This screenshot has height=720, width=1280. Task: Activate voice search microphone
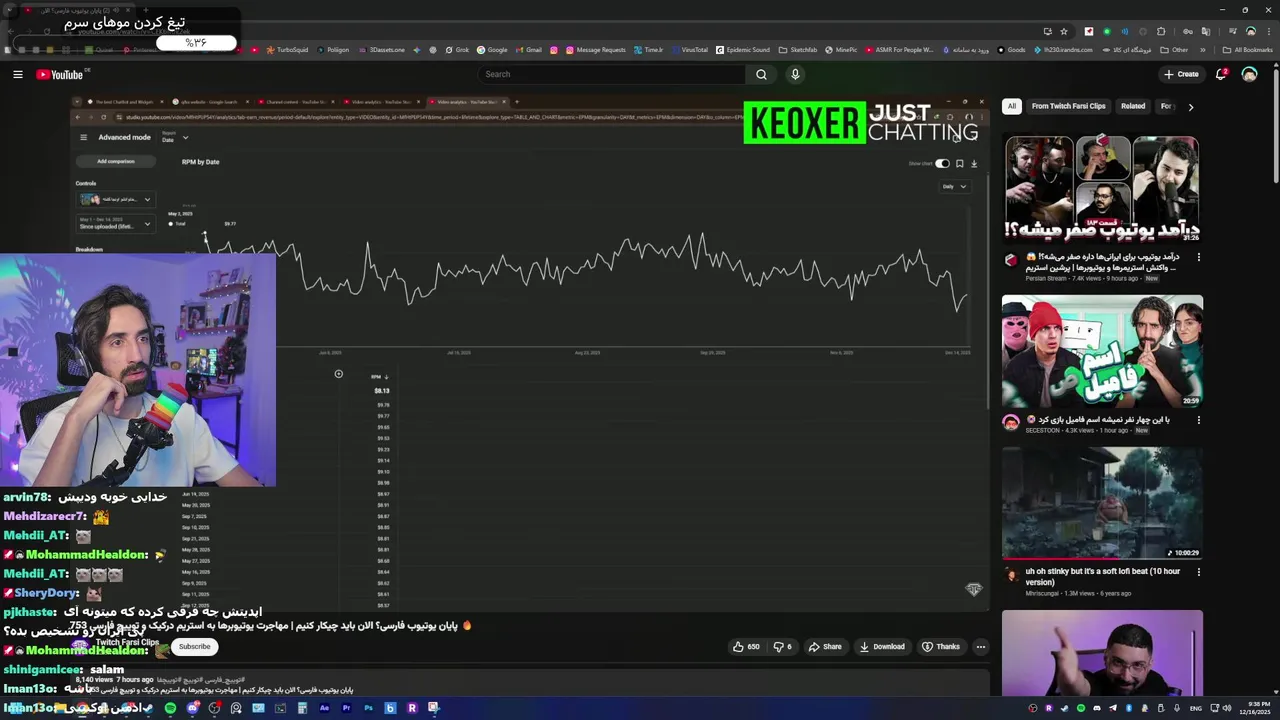(x=795, y=74)
